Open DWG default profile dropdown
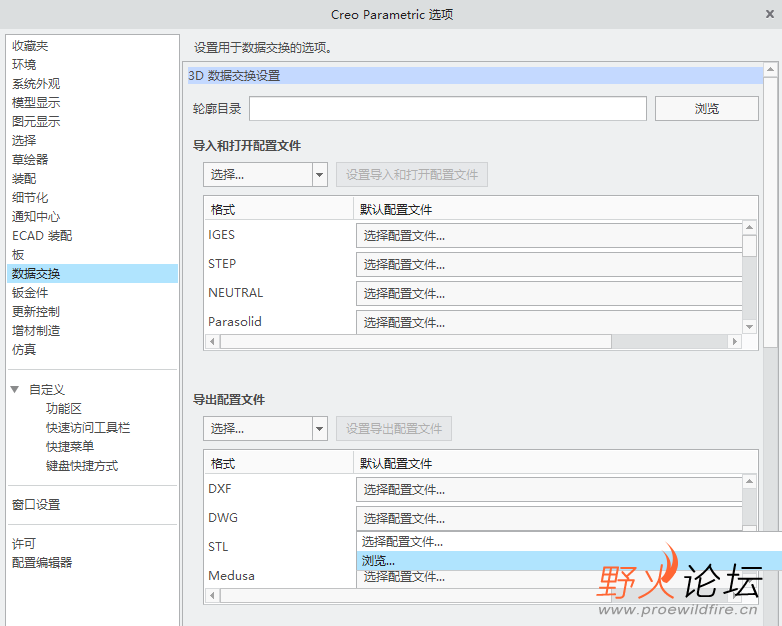Screen dimensions: 782x626 coord(549,518)
